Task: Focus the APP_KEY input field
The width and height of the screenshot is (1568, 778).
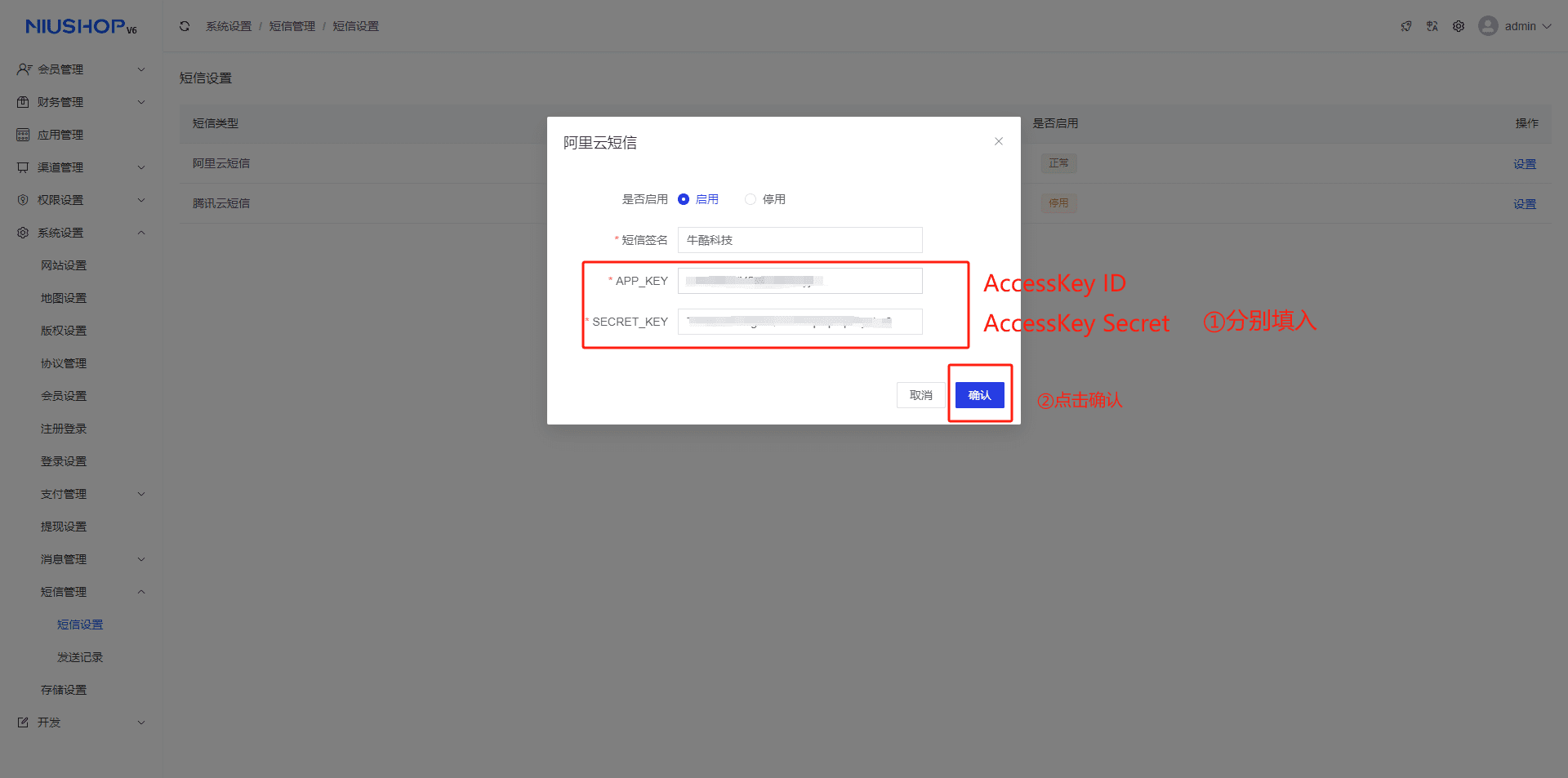Action: pos(800,281)
